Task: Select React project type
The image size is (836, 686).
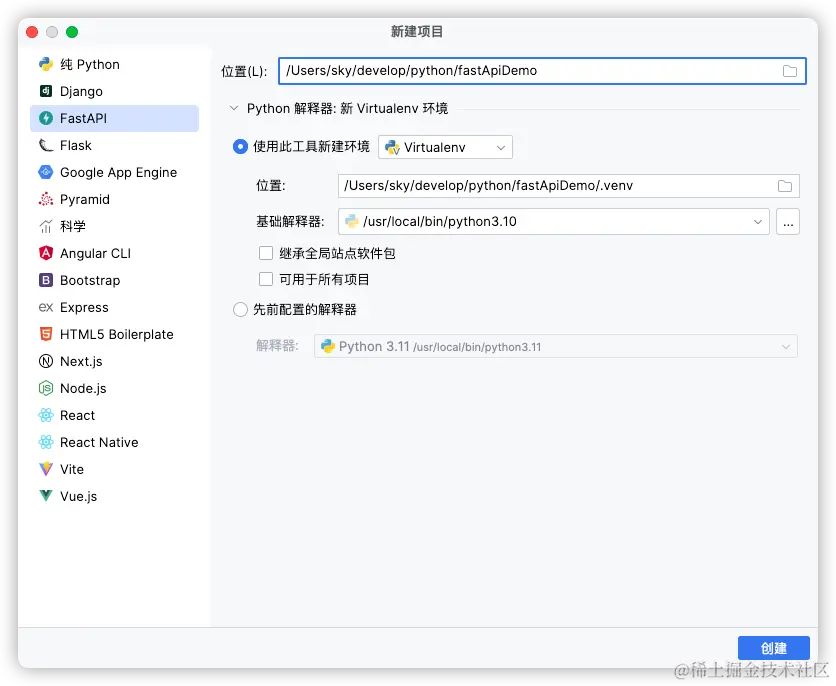Action: pyautogui.click(x=115, y=415)
